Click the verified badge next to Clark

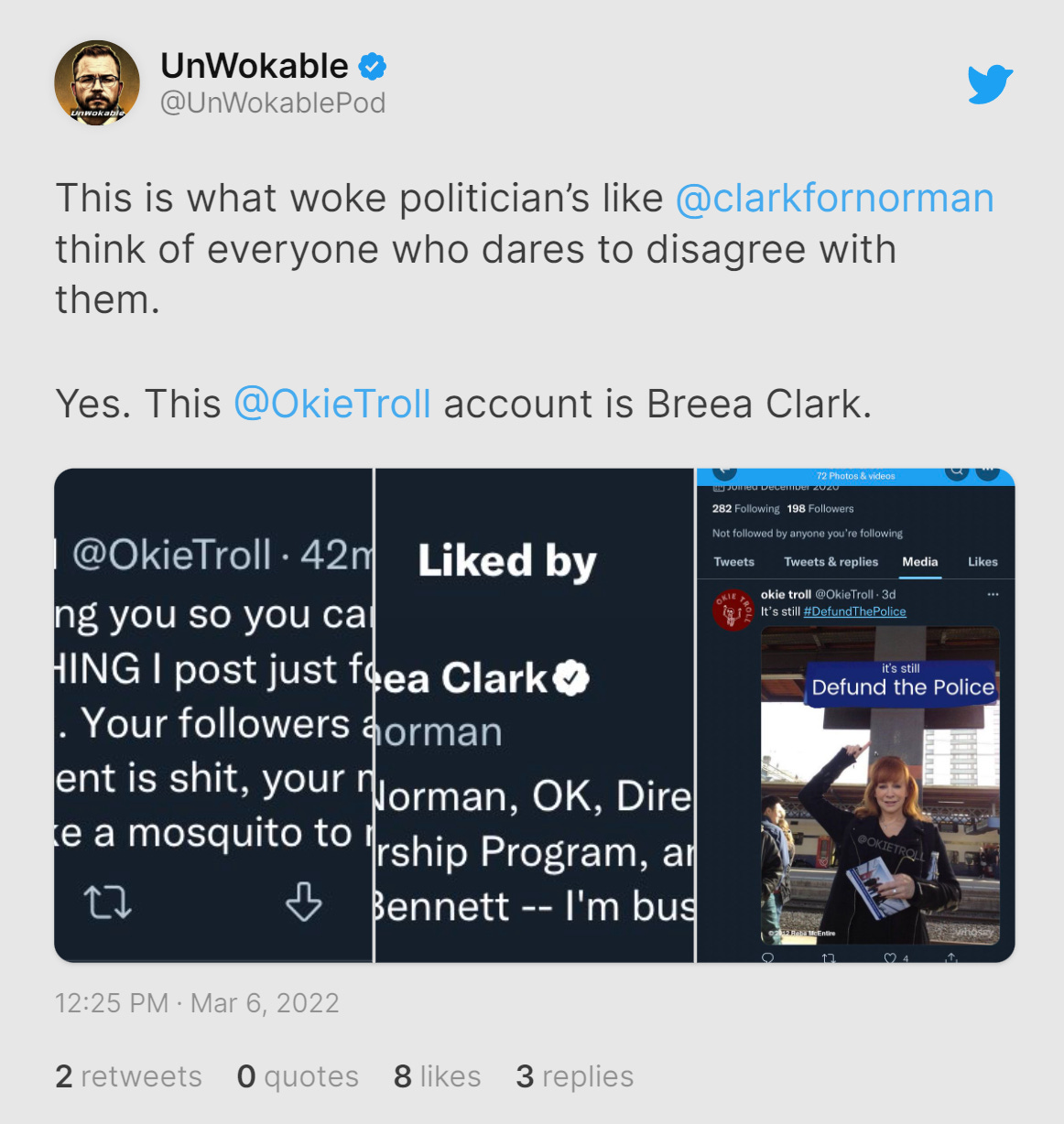571,678
